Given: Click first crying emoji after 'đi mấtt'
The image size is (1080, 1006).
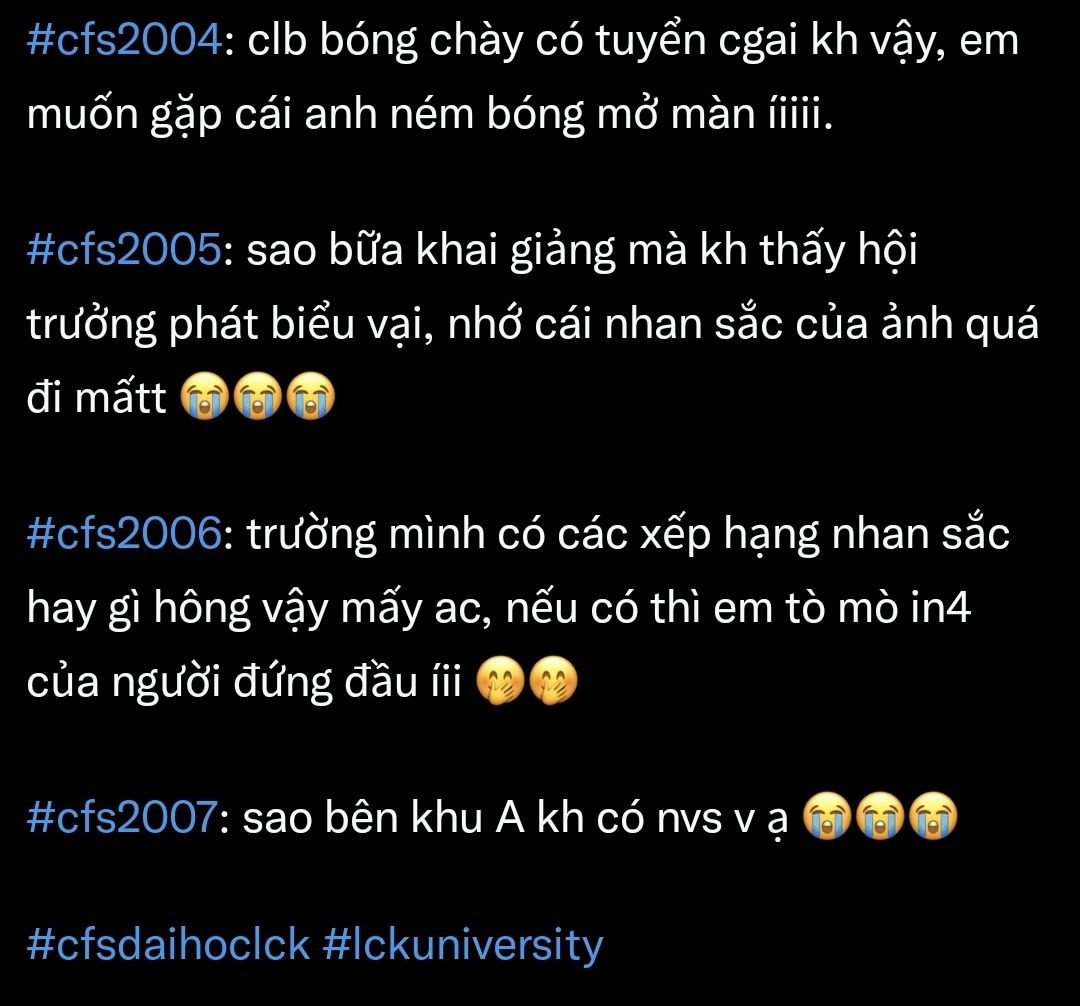Looking at the screenshot, I should tap(205, 397).
